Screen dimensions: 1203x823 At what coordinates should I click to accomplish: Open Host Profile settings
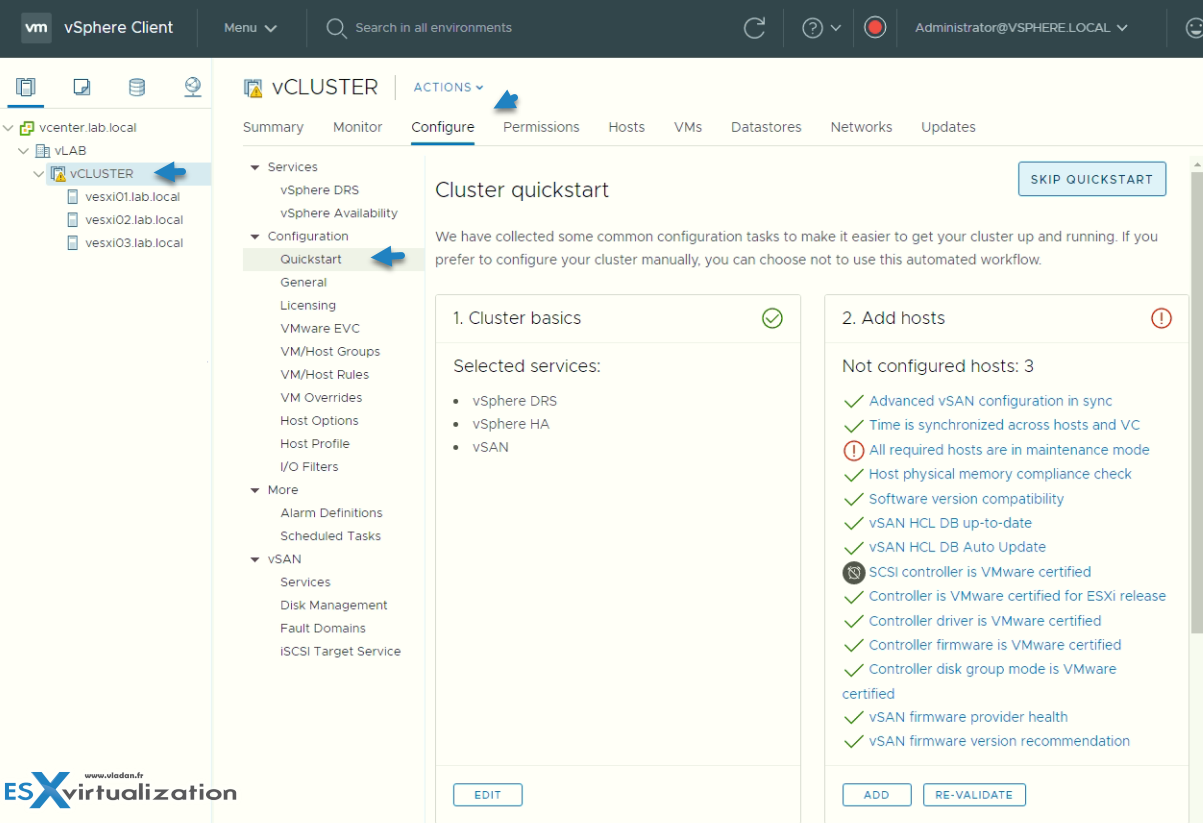[x=315, y=444]
